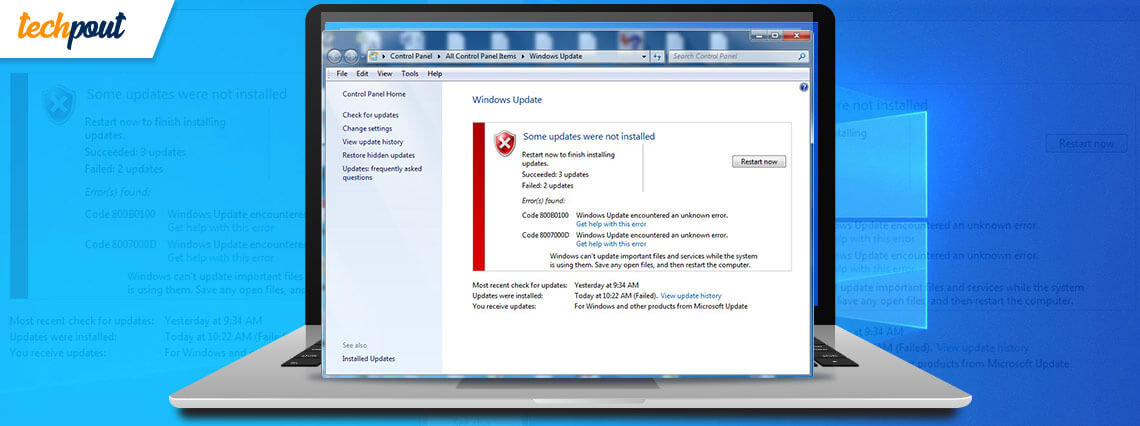
Task: Click Windows Update breadcrumb in address bar
Action: click(555, 56)
